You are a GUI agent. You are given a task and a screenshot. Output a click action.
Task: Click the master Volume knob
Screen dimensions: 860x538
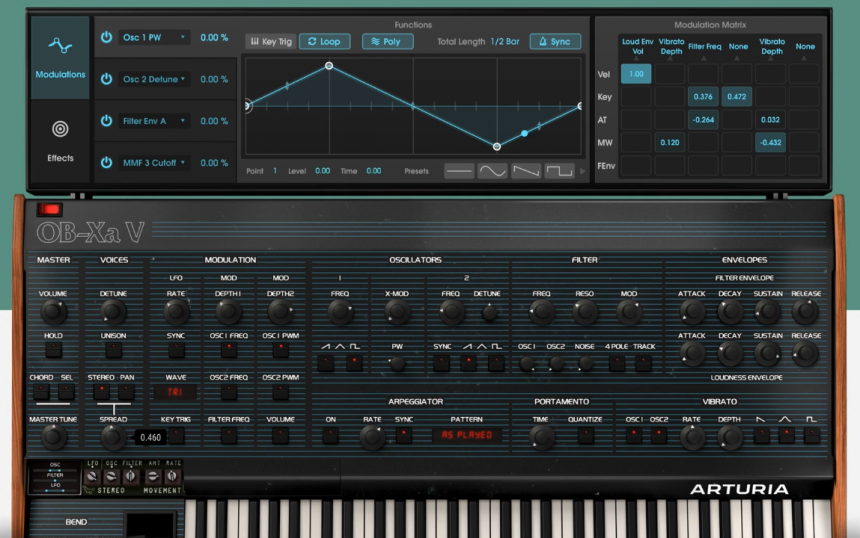click(53, 313)
